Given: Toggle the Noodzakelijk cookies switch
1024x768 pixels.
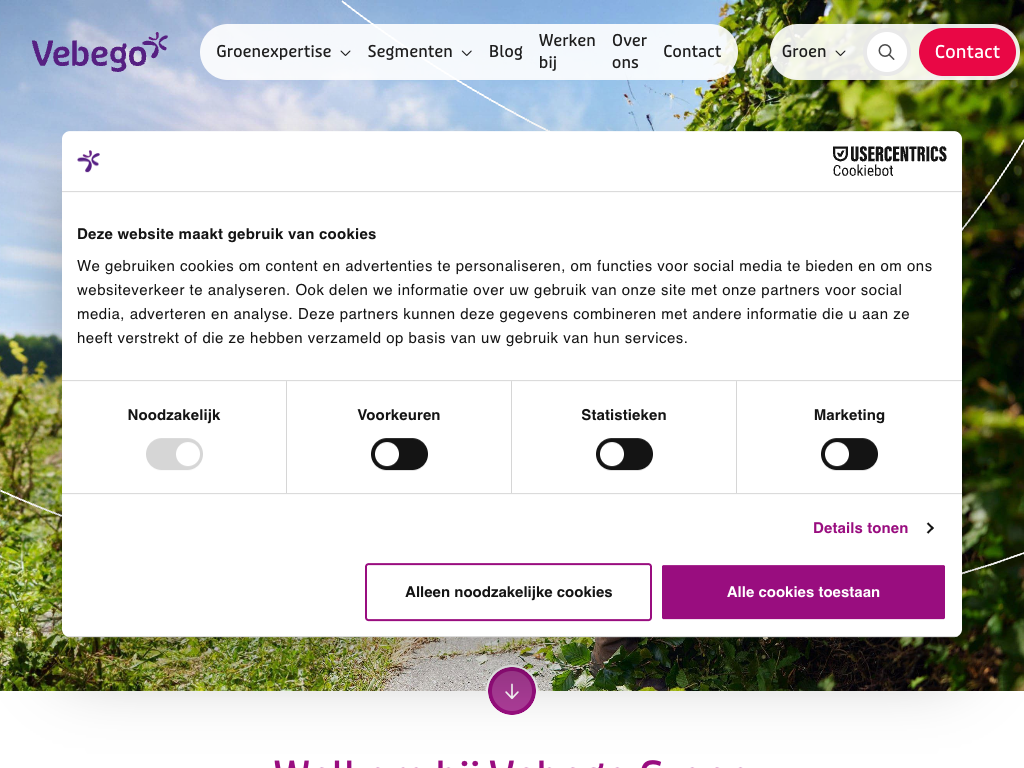Looking at the screenshot, I should 174,455.
